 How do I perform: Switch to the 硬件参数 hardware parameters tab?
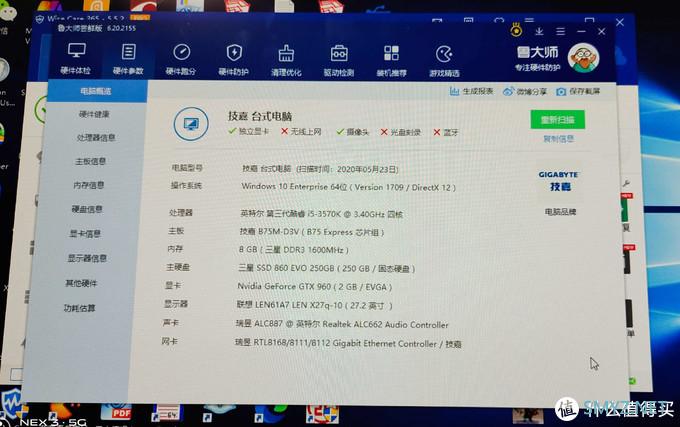tap(128, 59)
